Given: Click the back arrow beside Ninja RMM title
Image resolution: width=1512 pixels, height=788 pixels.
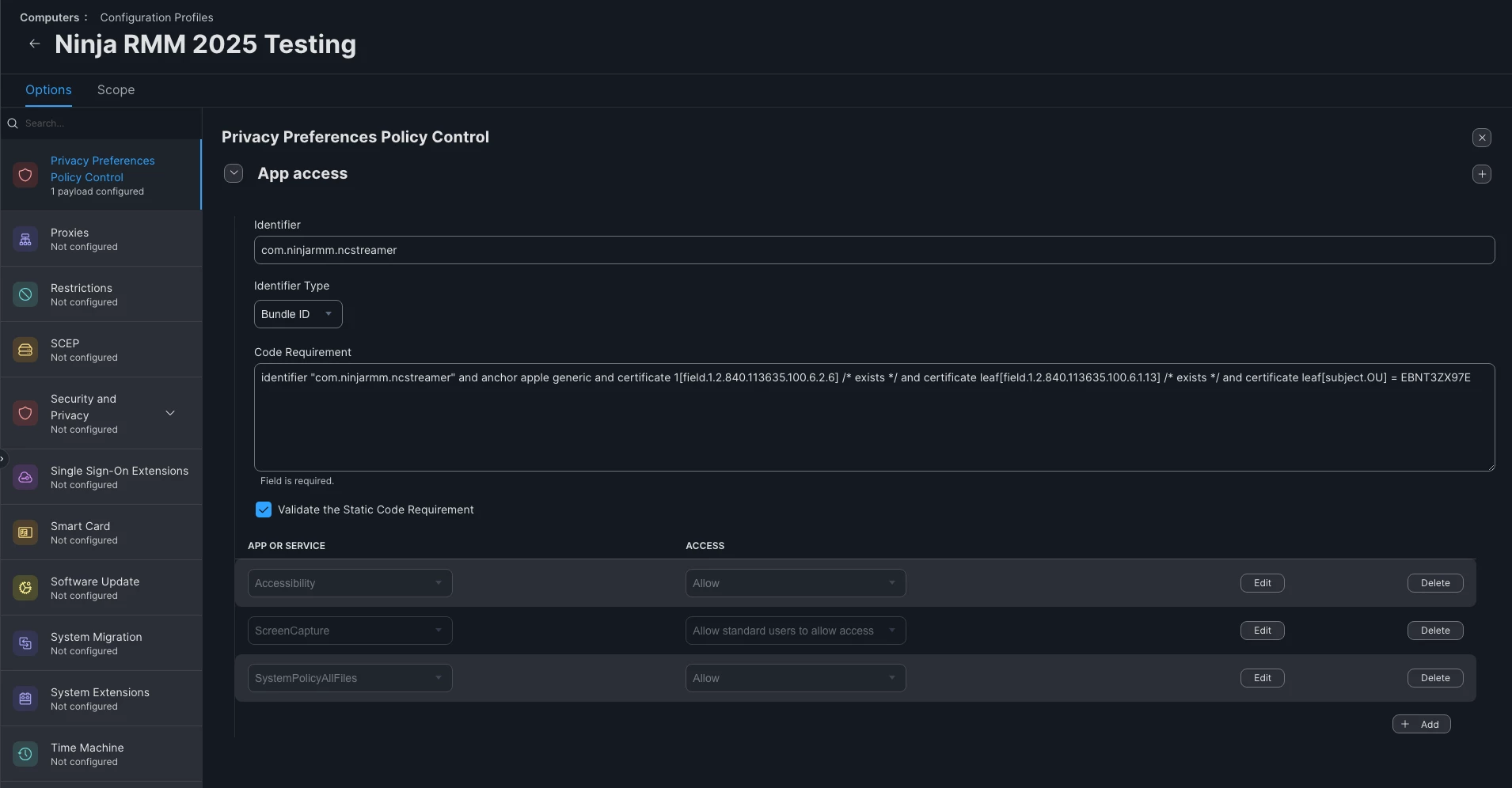Looking at the screenshot, I should pyautogui.click(x=34, y=44).
